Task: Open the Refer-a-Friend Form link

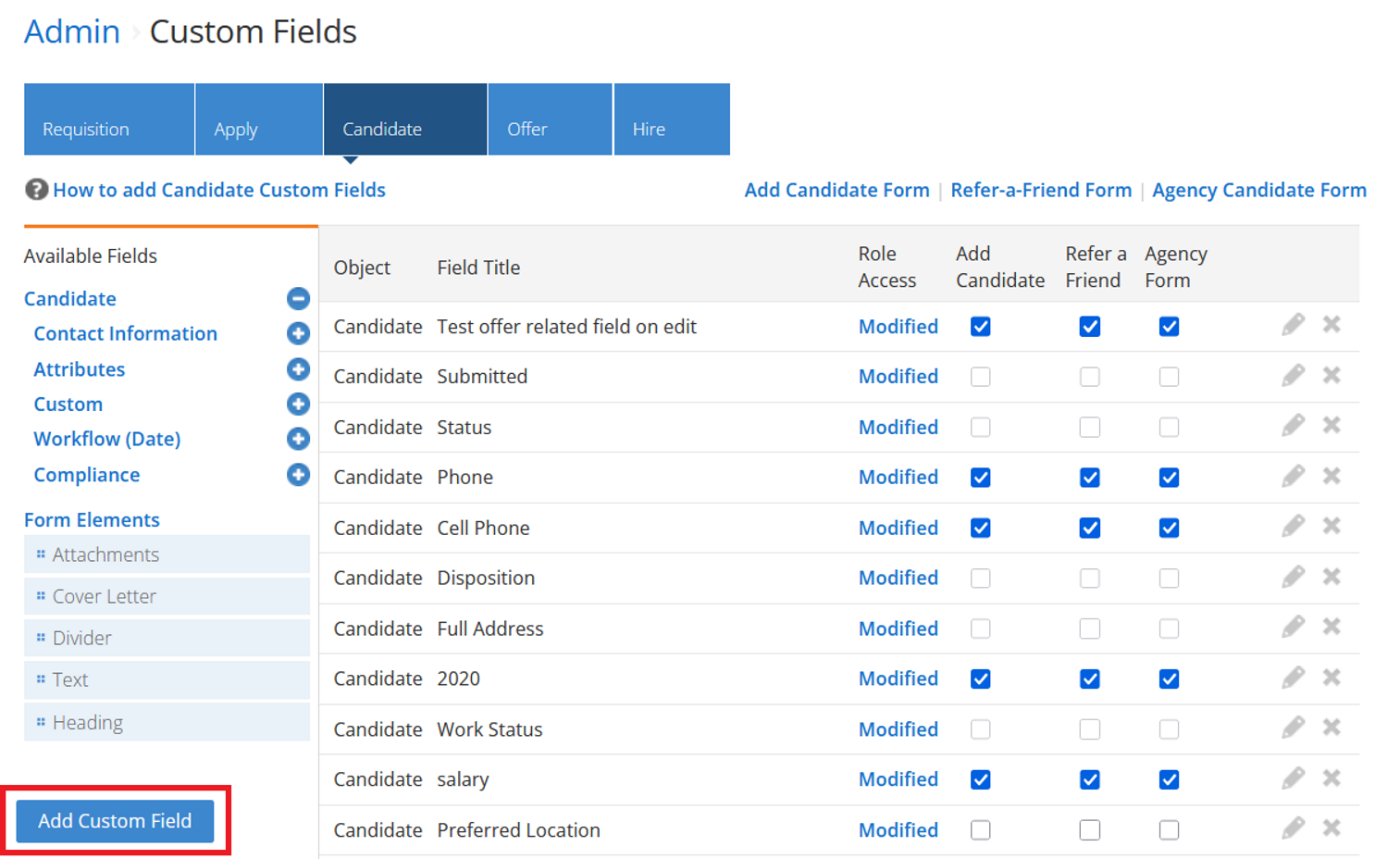Action: click(1041, 190)
